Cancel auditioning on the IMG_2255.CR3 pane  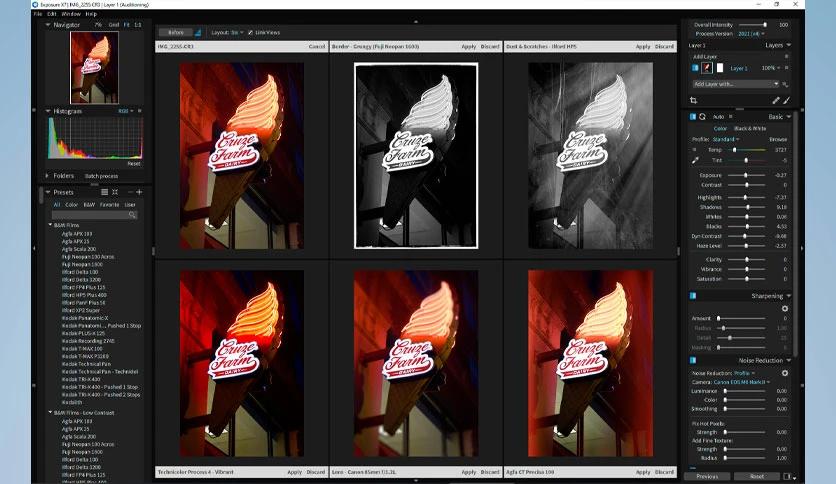317,46
